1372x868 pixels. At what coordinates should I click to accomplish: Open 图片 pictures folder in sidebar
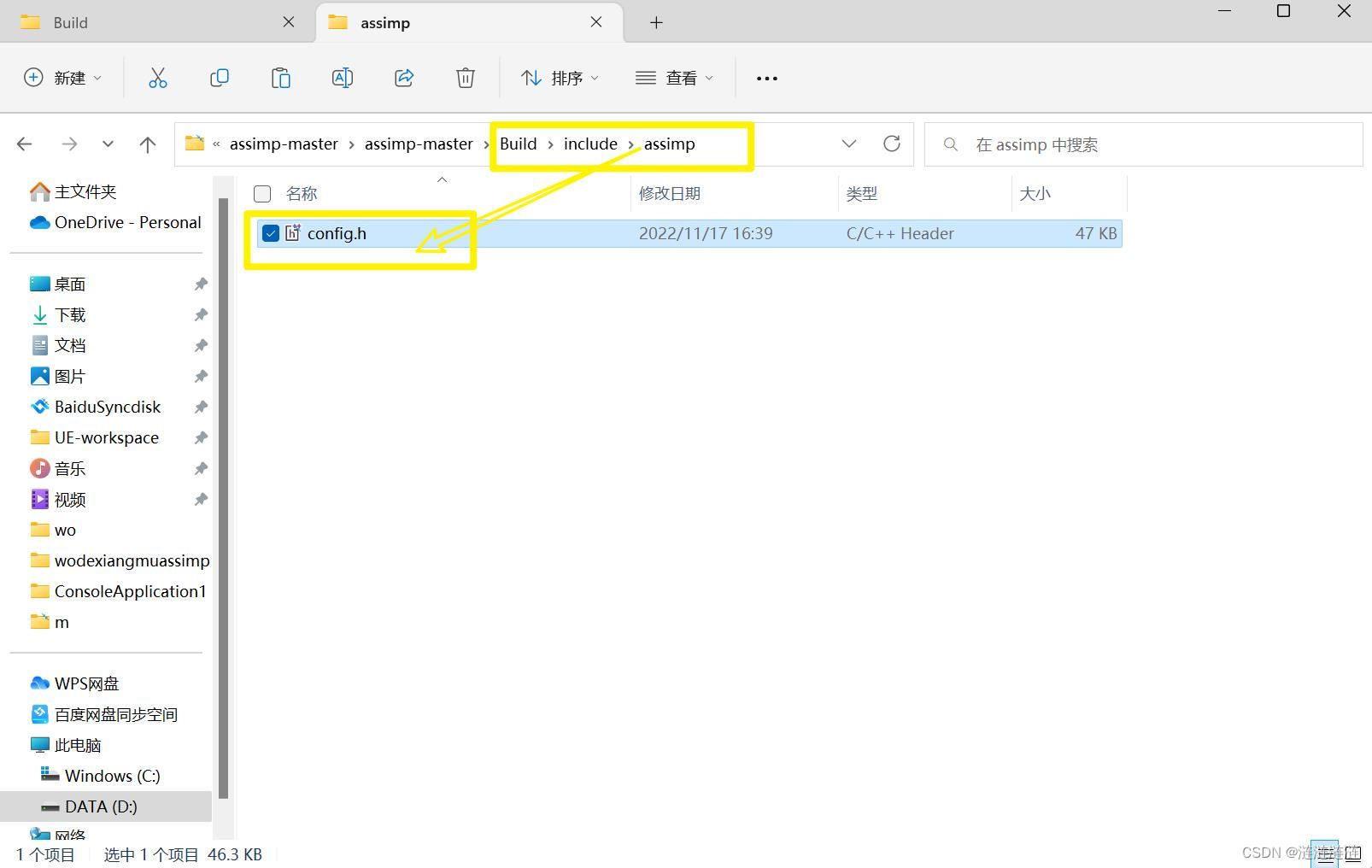pos(58,376)
